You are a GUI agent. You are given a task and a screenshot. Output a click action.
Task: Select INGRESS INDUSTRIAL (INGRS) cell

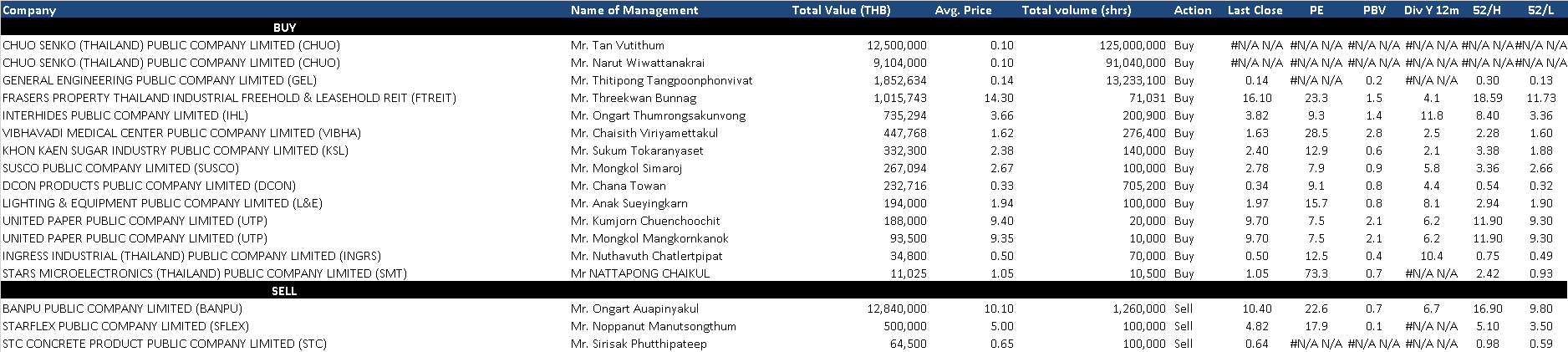click(x=191, y=256)
